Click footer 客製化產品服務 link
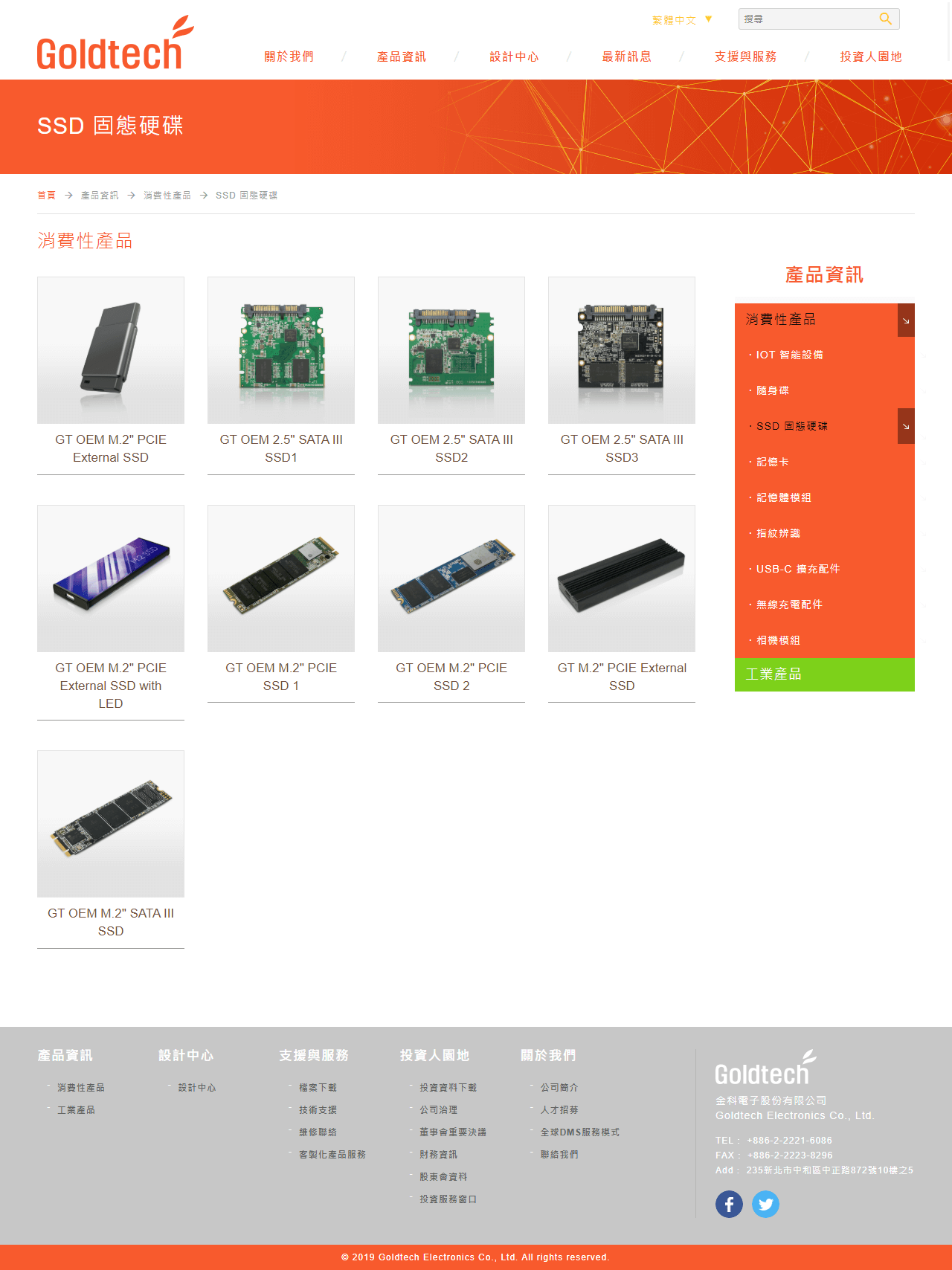Screen dimensions: 952x1270 (332, 1154)
